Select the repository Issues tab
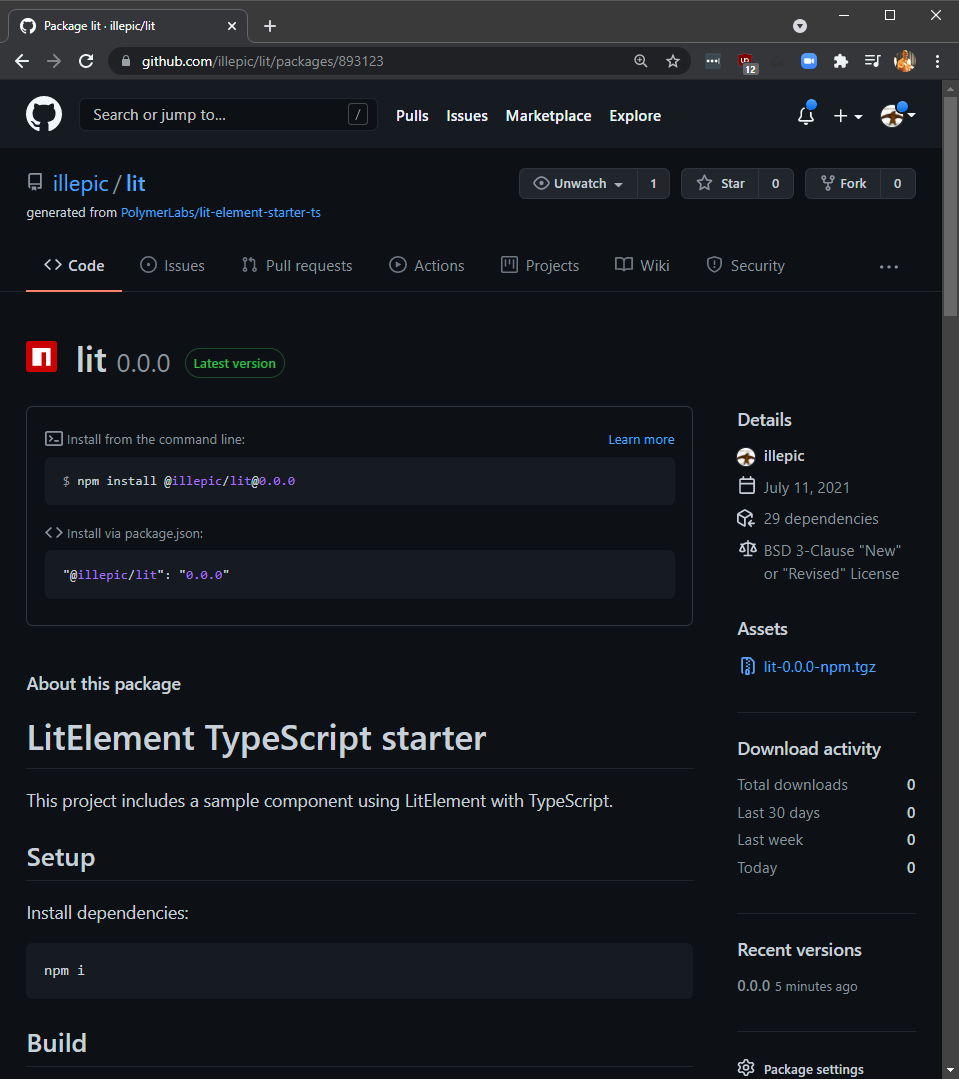The image size is (959, 1079). pos(172,266)
